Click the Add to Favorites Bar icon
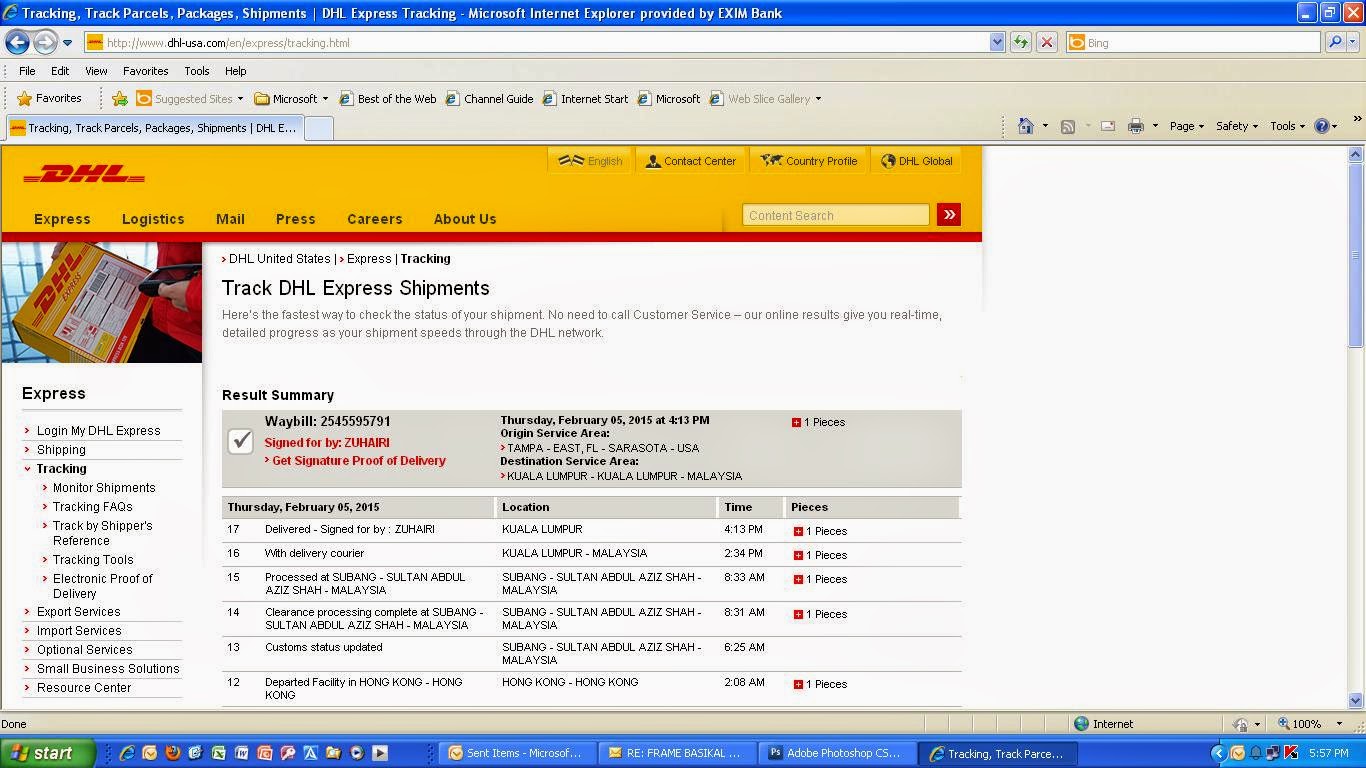This screenshot has width=1366, height=768. click(120, 98)
